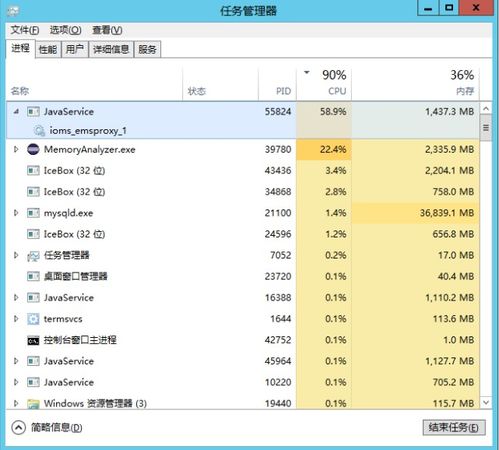Expand the MemoryAnalyzer.exe process
This screenshot has height=450, width=499.
pyautogui.click(x=16, y=149)
